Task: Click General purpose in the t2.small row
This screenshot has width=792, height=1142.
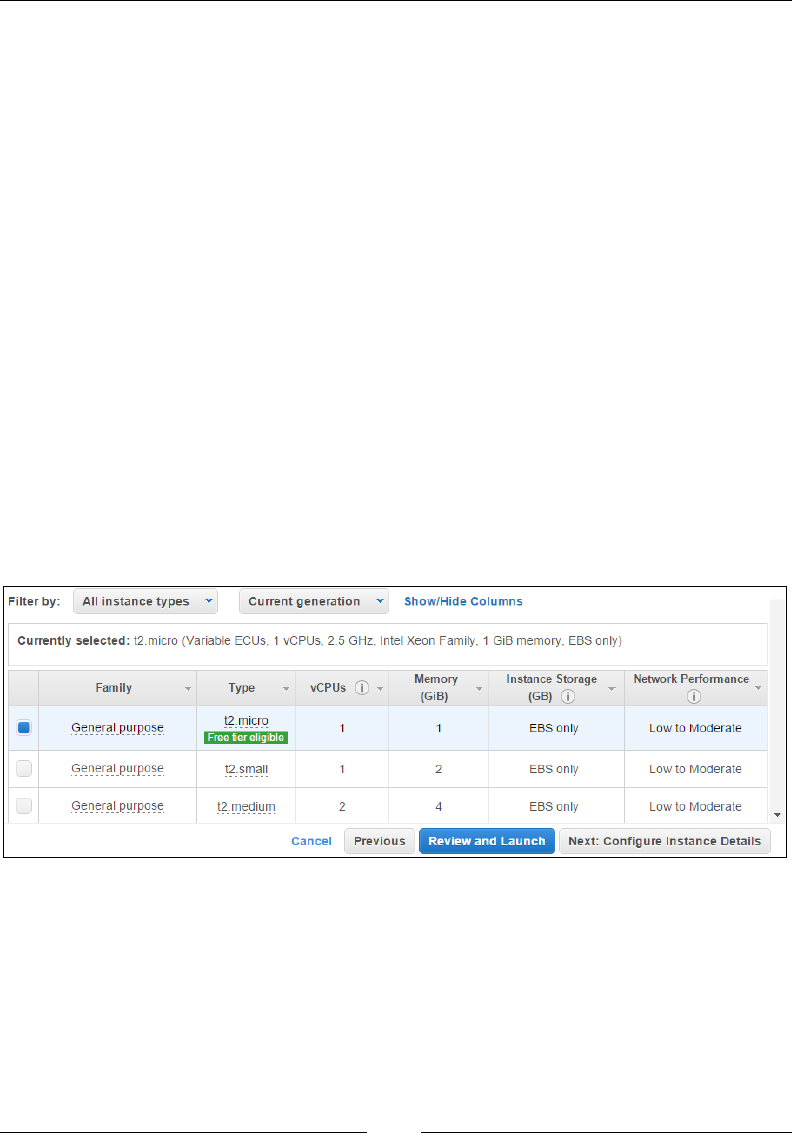Action: (x=117, y=768)
